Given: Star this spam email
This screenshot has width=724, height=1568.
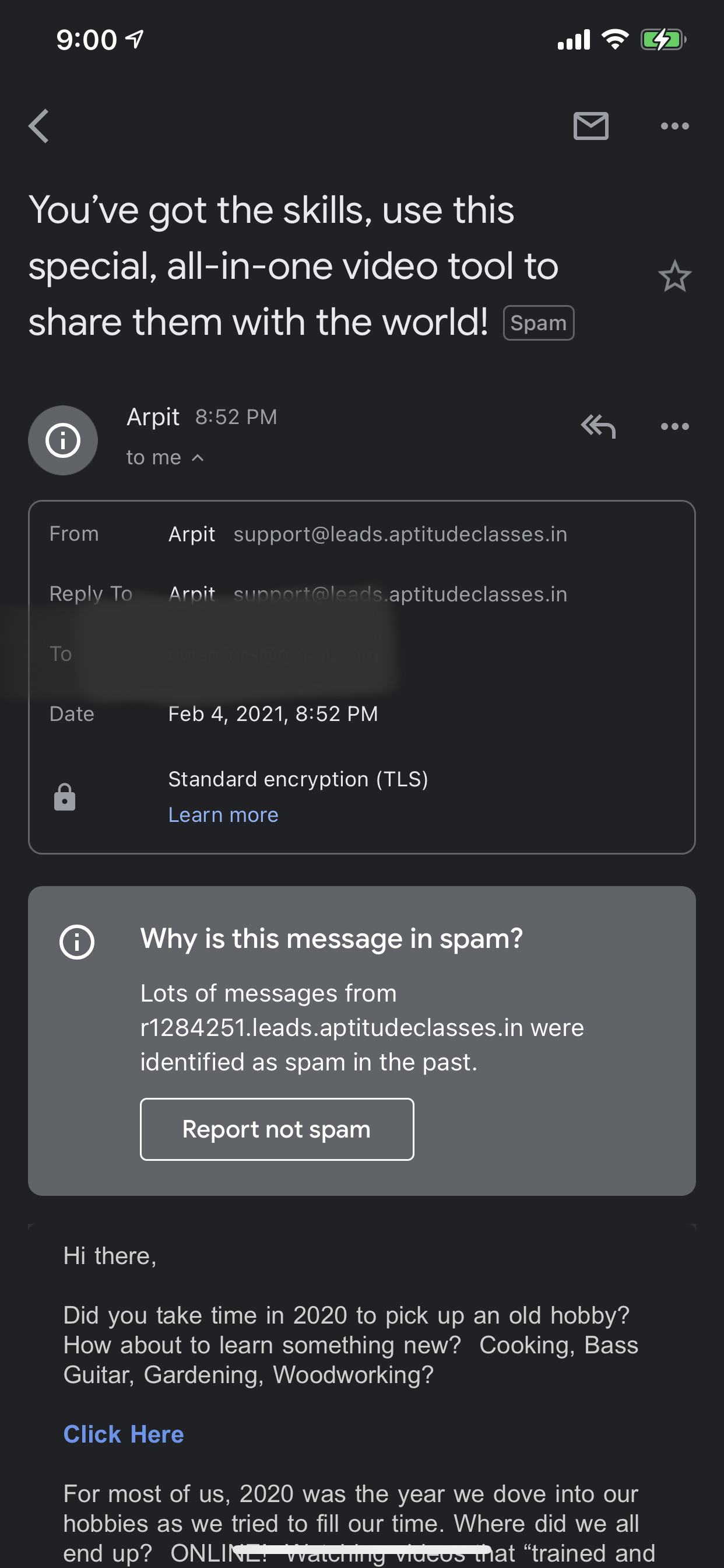Looking at the screenshot, I should tap(674, 276).
